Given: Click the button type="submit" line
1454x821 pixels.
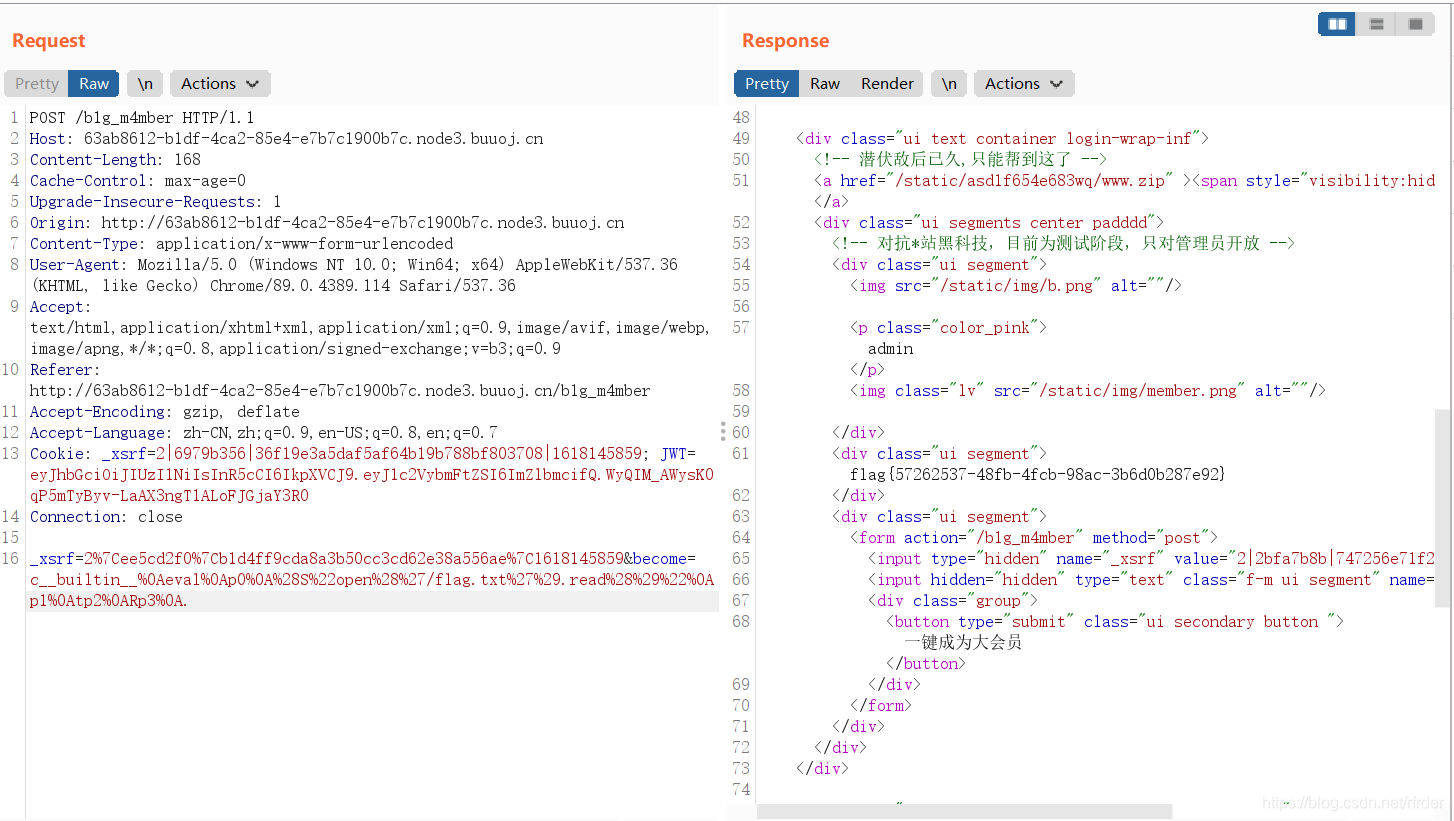Looking at the screenshot, I should [1114, 622].
